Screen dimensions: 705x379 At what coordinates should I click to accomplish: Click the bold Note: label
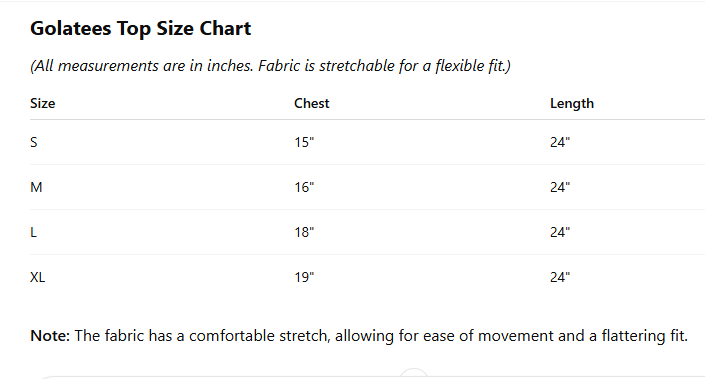coord(50,336)
